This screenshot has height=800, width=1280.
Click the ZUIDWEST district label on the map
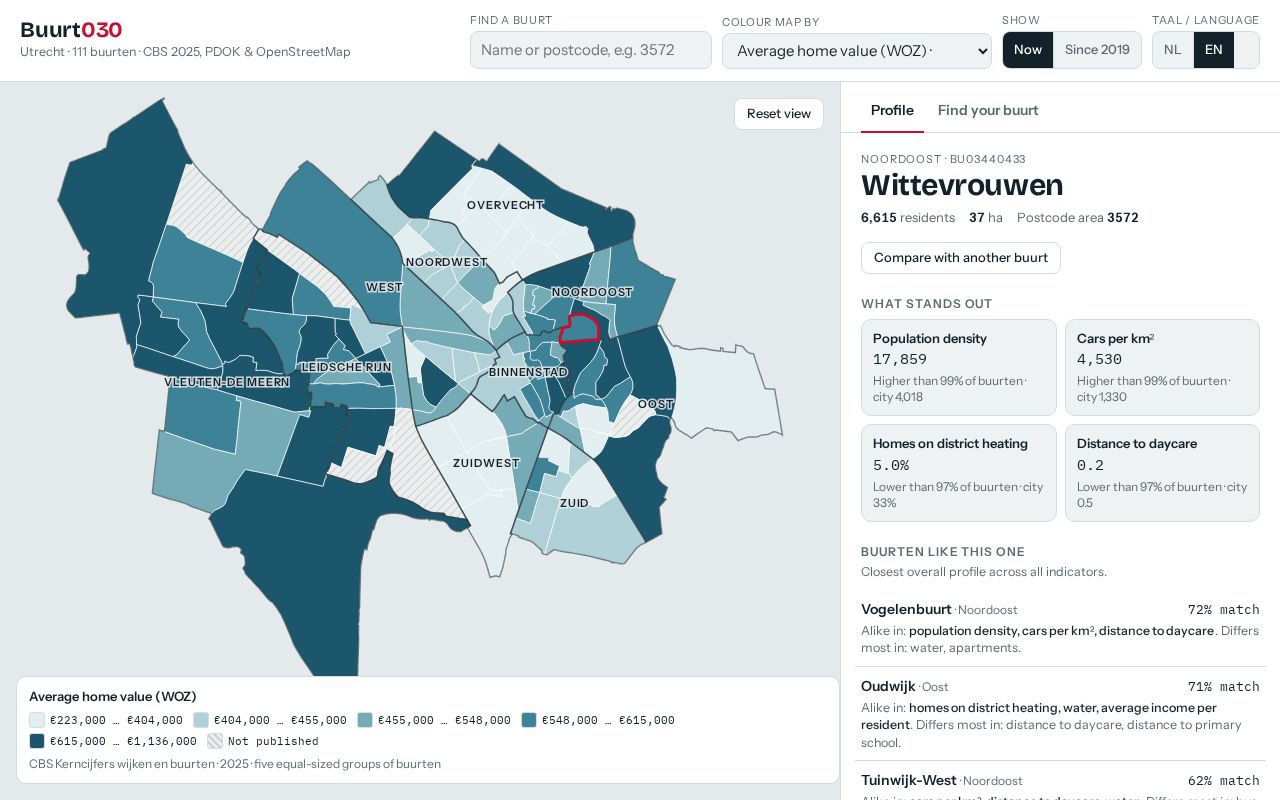(x=486, y=463)
